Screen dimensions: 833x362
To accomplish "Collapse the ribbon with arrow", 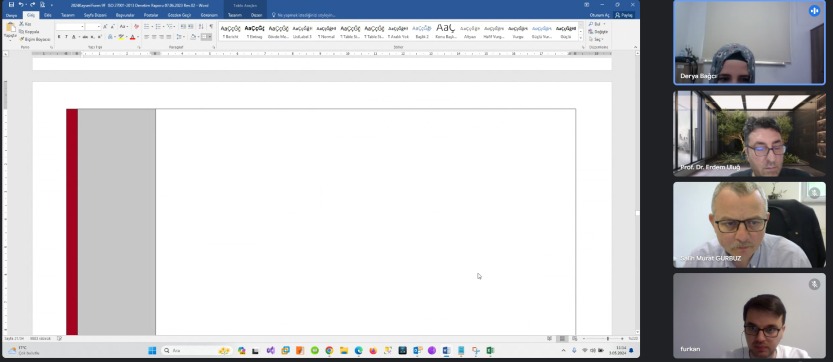I will point(635,47).
